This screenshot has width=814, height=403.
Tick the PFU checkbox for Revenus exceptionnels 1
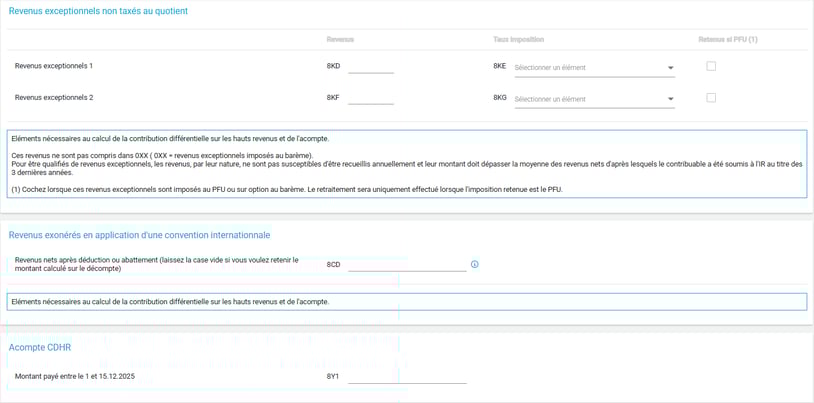(x=711, y=66)
